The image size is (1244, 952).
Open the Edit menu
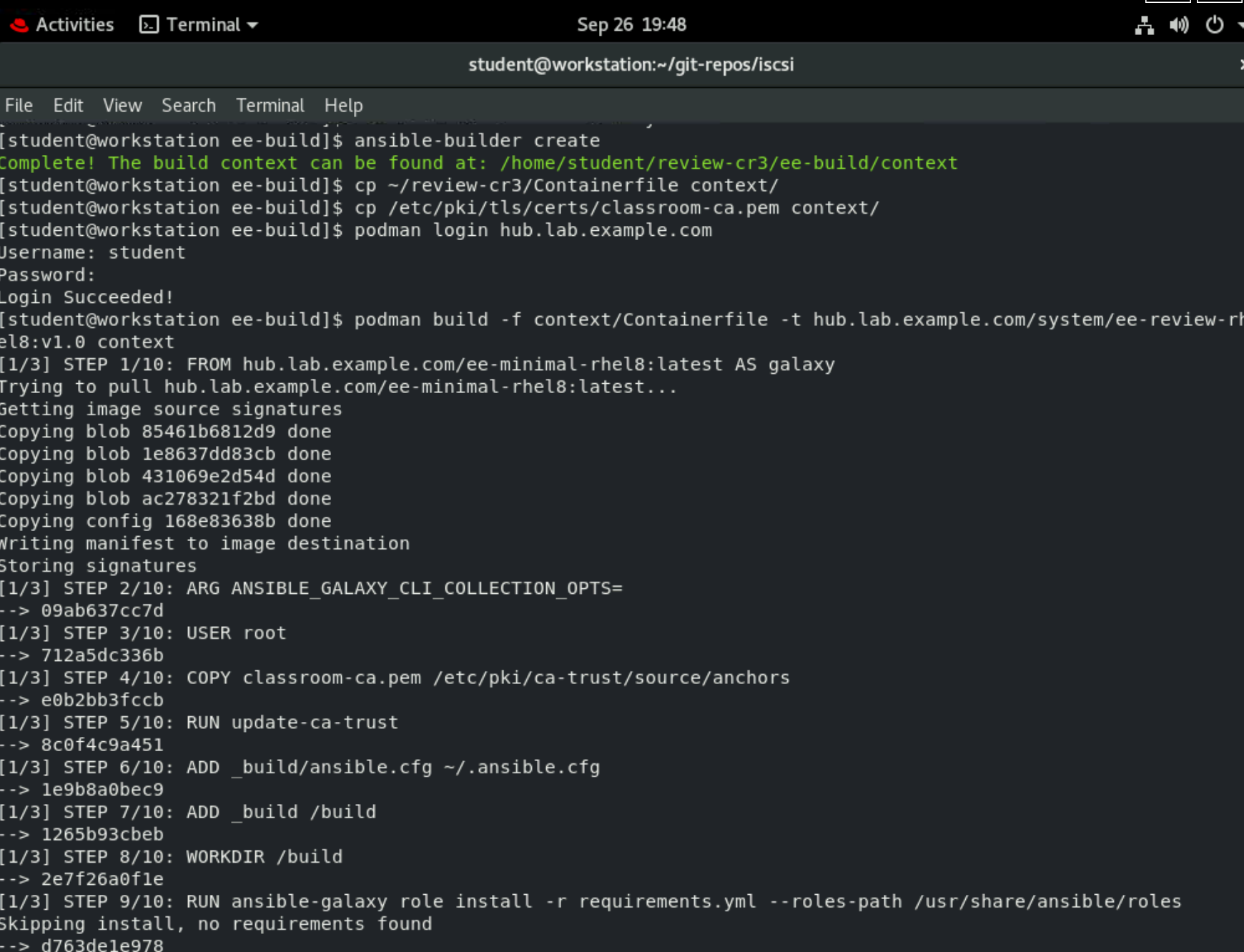pyautogui.click(x=68, y=105)
